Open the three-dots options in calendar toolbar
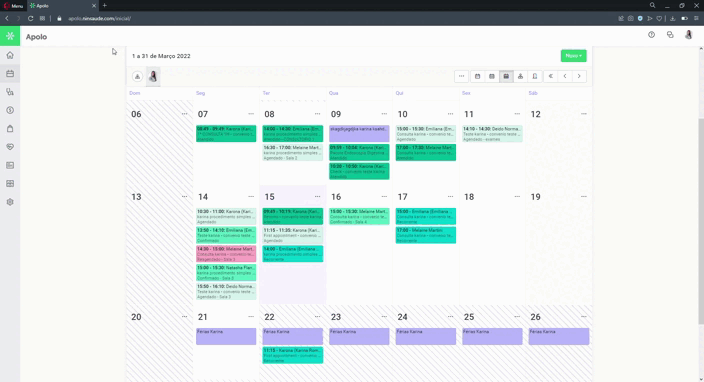704x382 pixels. pyautogui.click(x=461, y=76)
